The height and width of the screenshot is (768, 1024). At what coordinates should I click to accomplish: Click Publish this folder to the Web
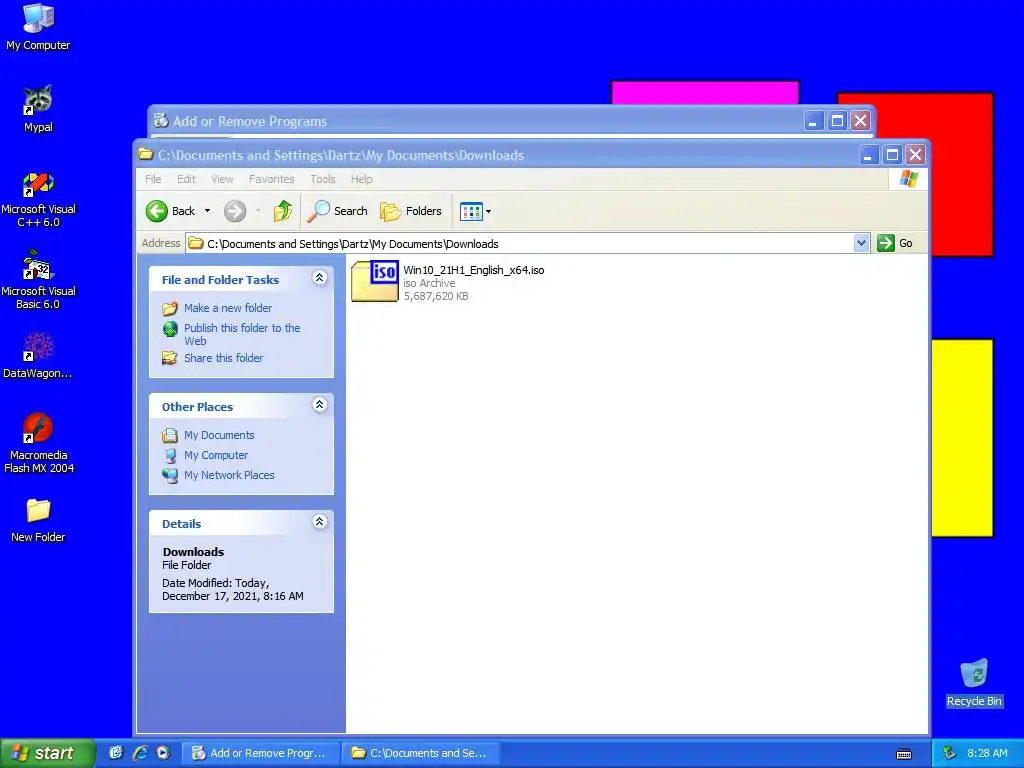coord(242,334)
